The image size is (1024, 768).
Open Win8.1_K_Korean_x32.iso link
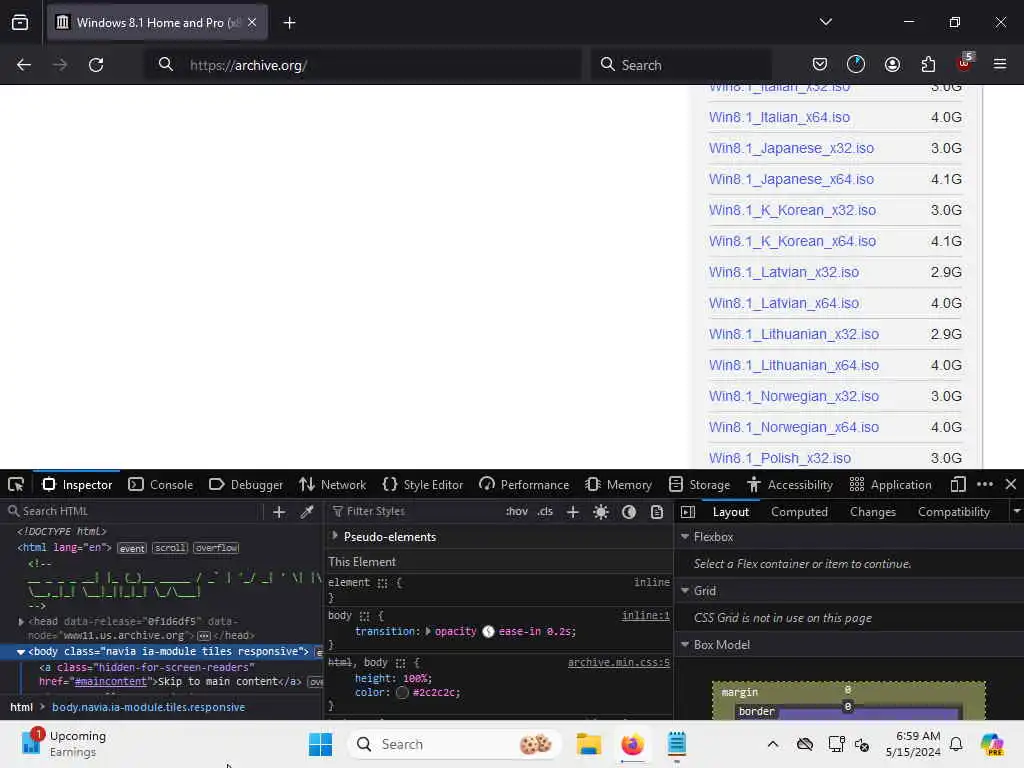click(x=792, y=210)
